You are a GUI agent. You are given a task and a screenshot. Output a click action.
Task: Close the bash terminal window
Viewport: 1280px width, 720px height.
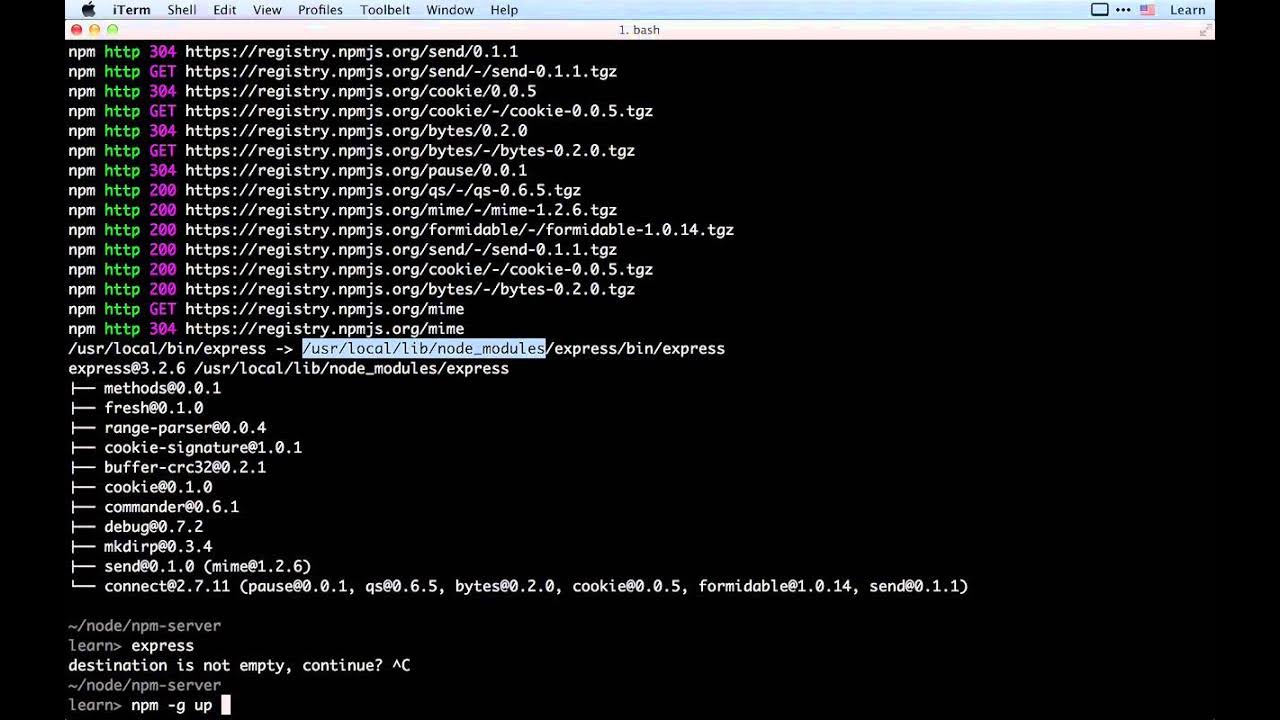pos(77,30)
